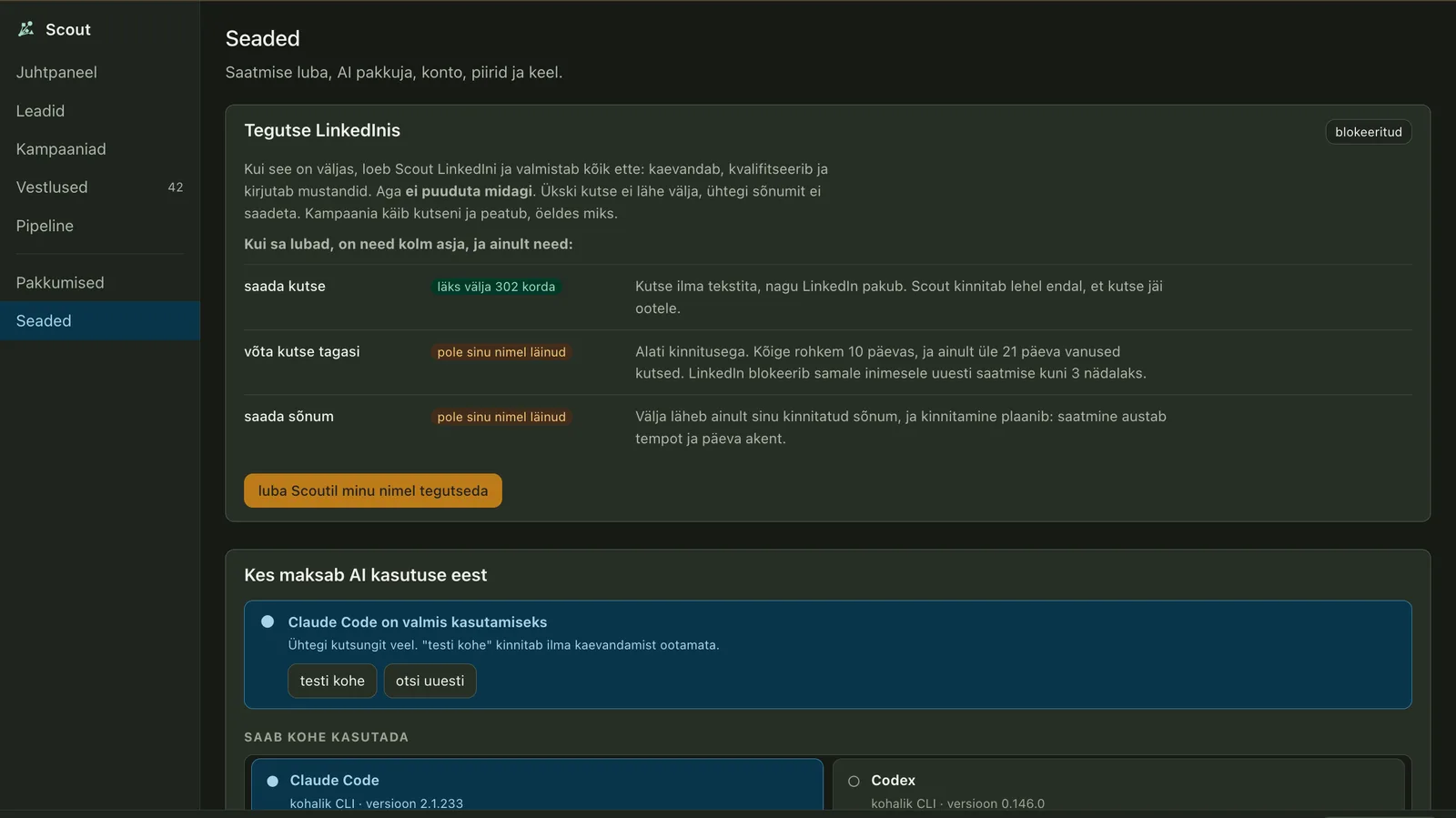The image size is (1456, 818).
Task: Click the 'pole sinu nimel läinud' badge for võta kutse tagasi
Action: (x=501, y=352)
